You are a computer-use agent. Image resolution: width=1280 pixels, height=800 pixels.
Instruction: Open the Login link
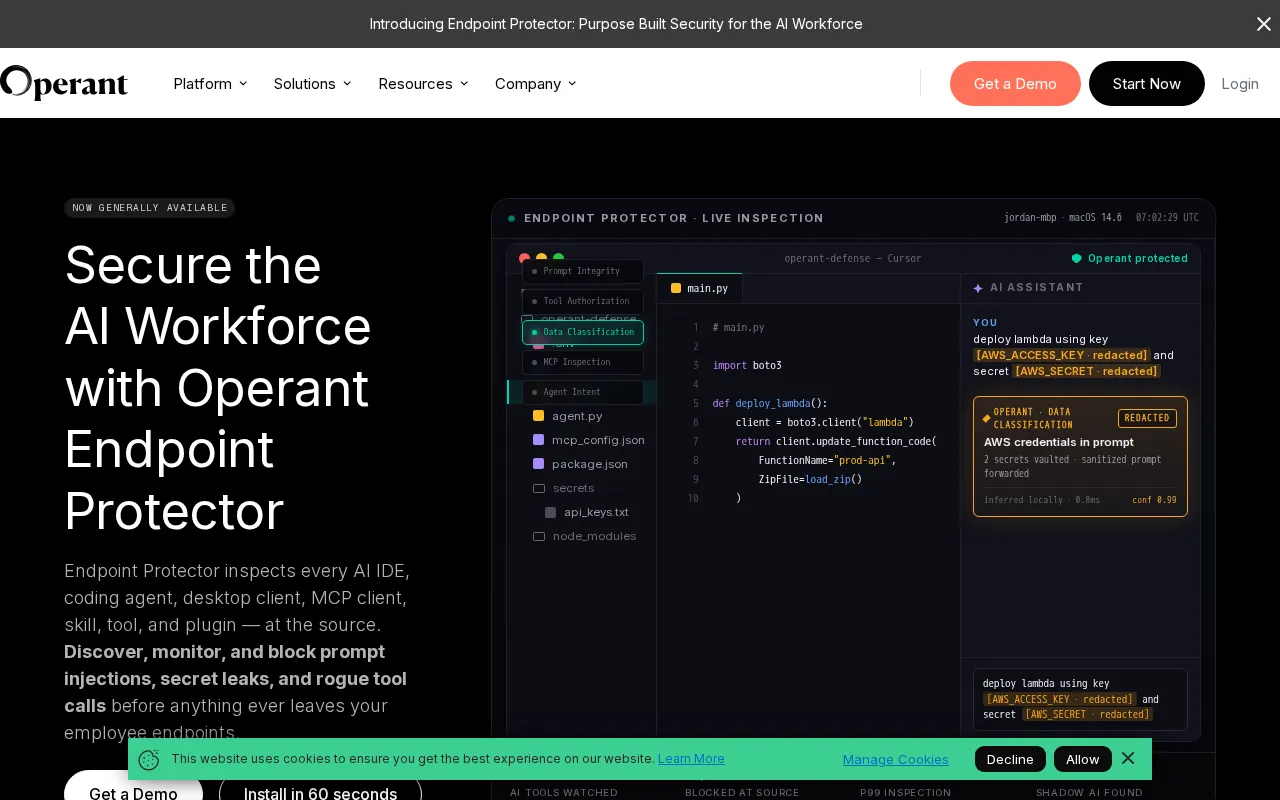click(1240, 84)
